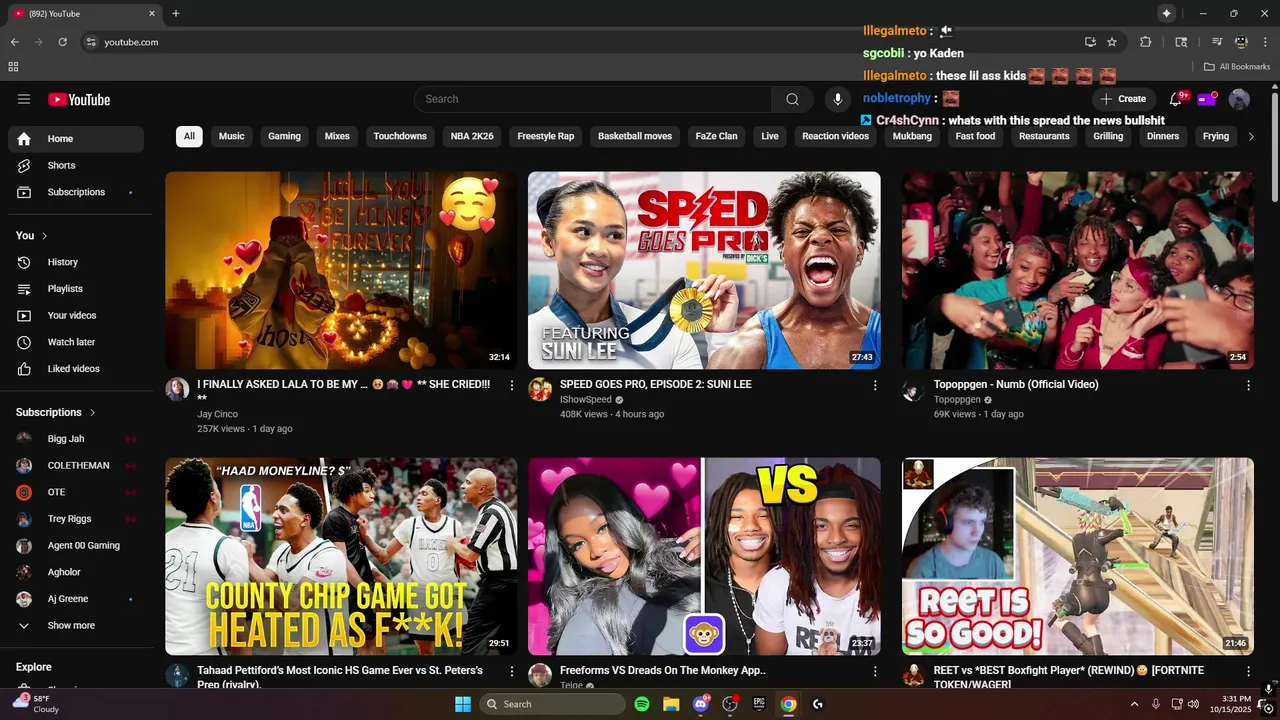This screenshot has height=720, width=1280.
Task: Select the Freestyle Rap filter chip
Action: (x=546, y=136)
